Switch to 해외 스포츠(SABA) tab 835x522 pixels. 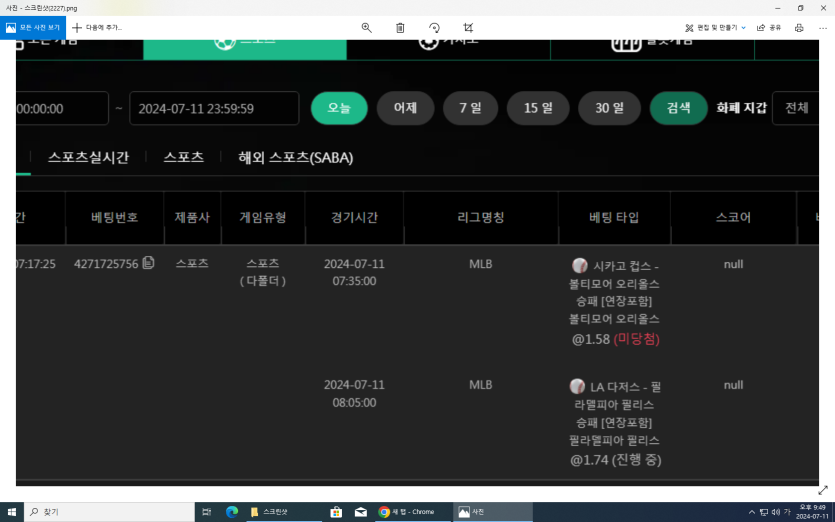(296, 158)
